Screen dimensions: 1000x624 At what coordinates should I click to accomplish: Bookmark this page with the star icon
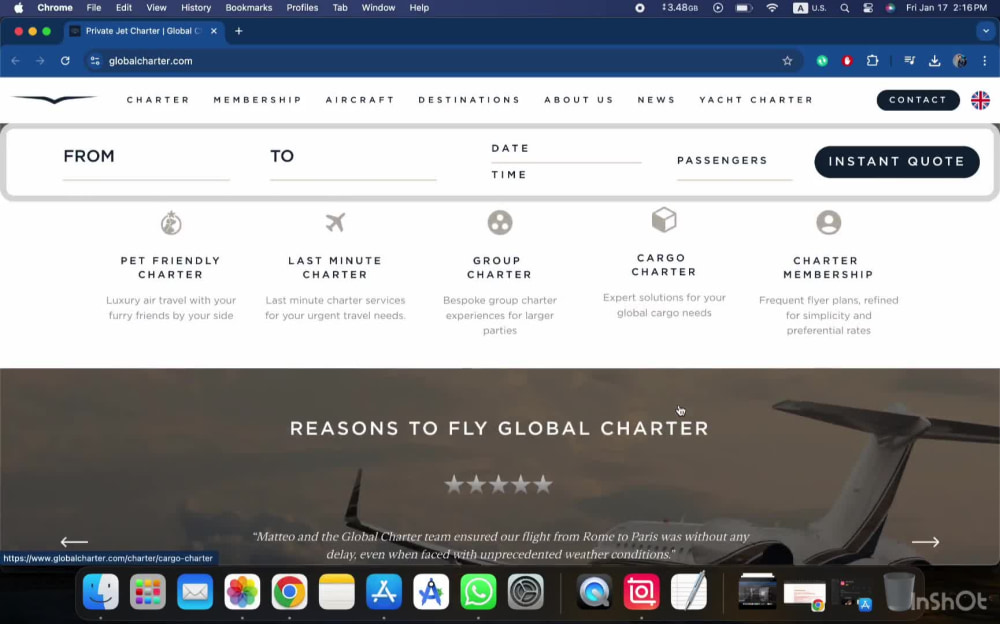pyautogui.click(x=787, y=61)
